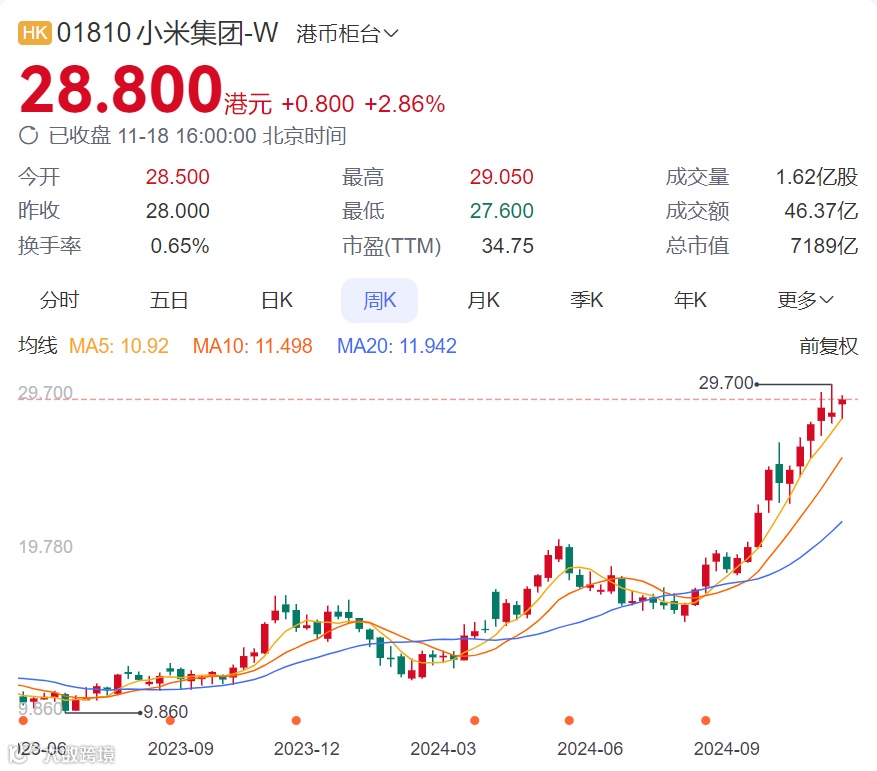877x771 pixels.
Task: Click the 均线 moving average label
Action: point(37,346)
